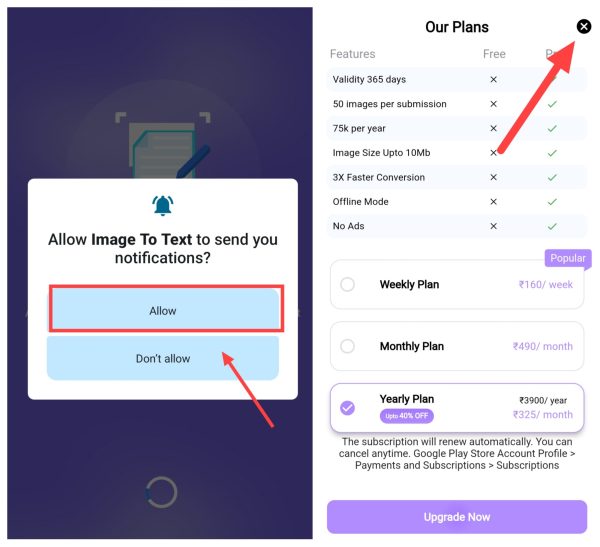The width and height of the screenshot is (600, 547).
Task: Select the Monthly Plan radio button
Action: pos(347,346)
